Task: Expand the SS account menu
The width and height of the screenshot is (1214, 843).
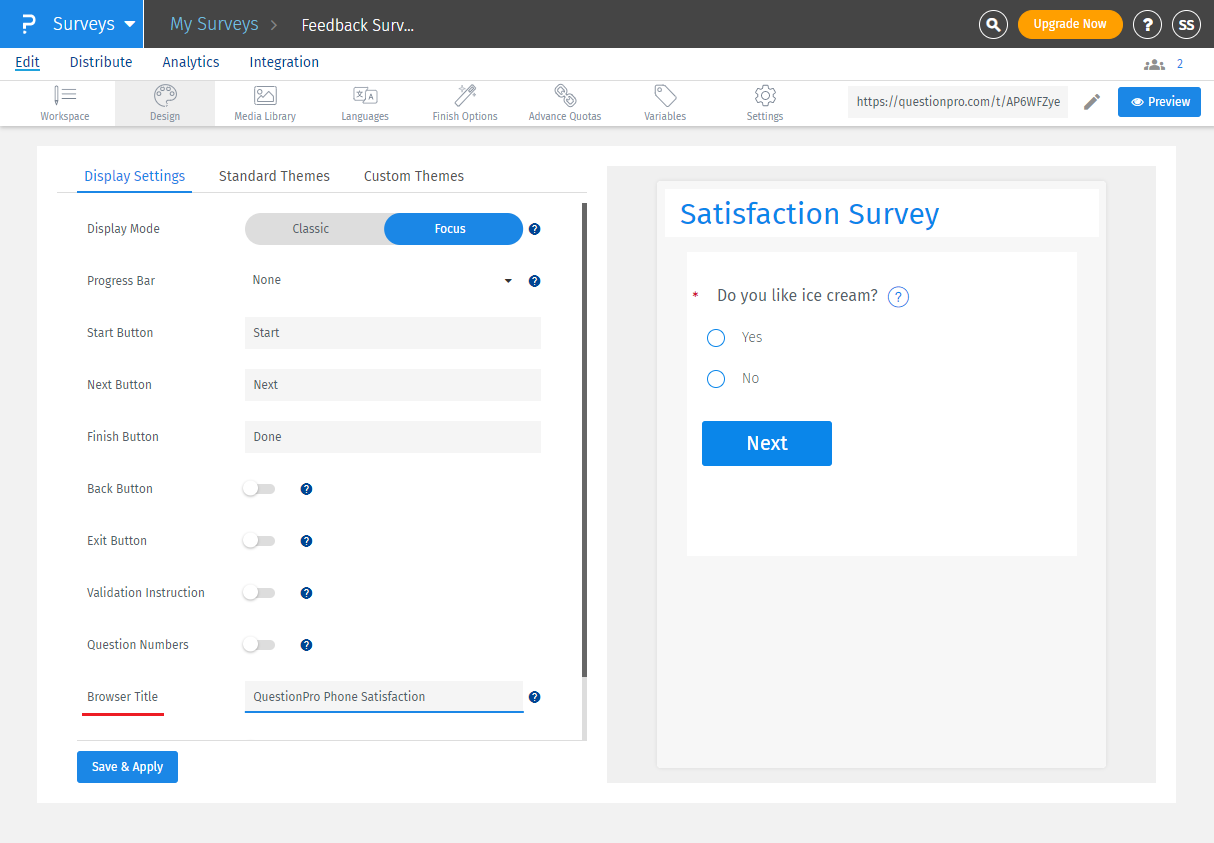Action: point(1186,24)
